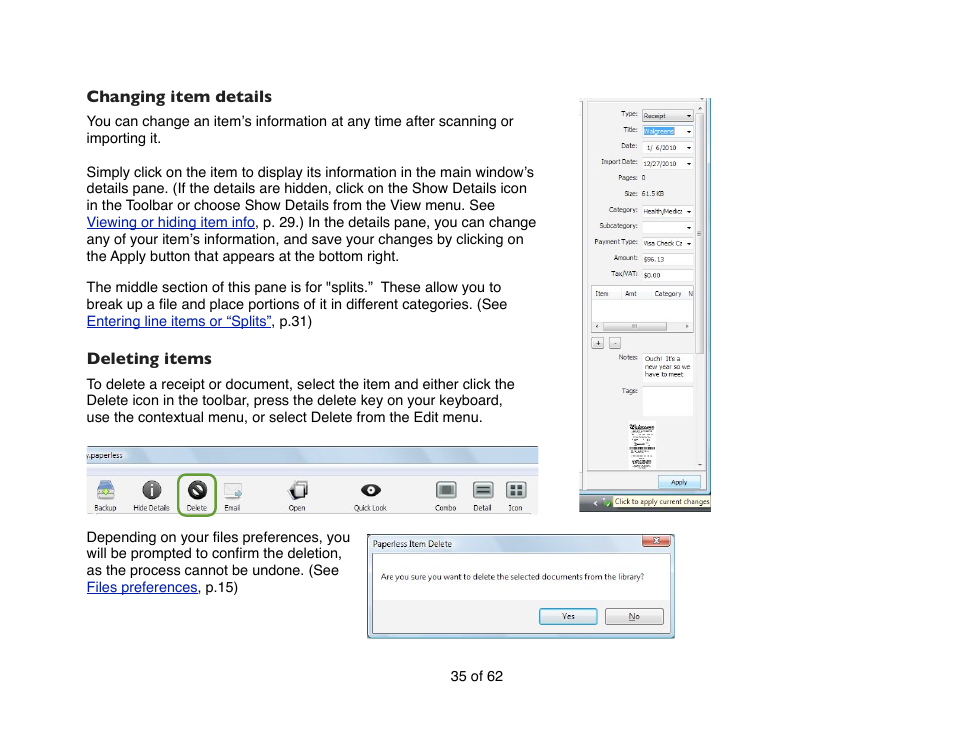Click the Backup toolbar icon
Screen dimensions: 954x738
[x=105, y=490]
